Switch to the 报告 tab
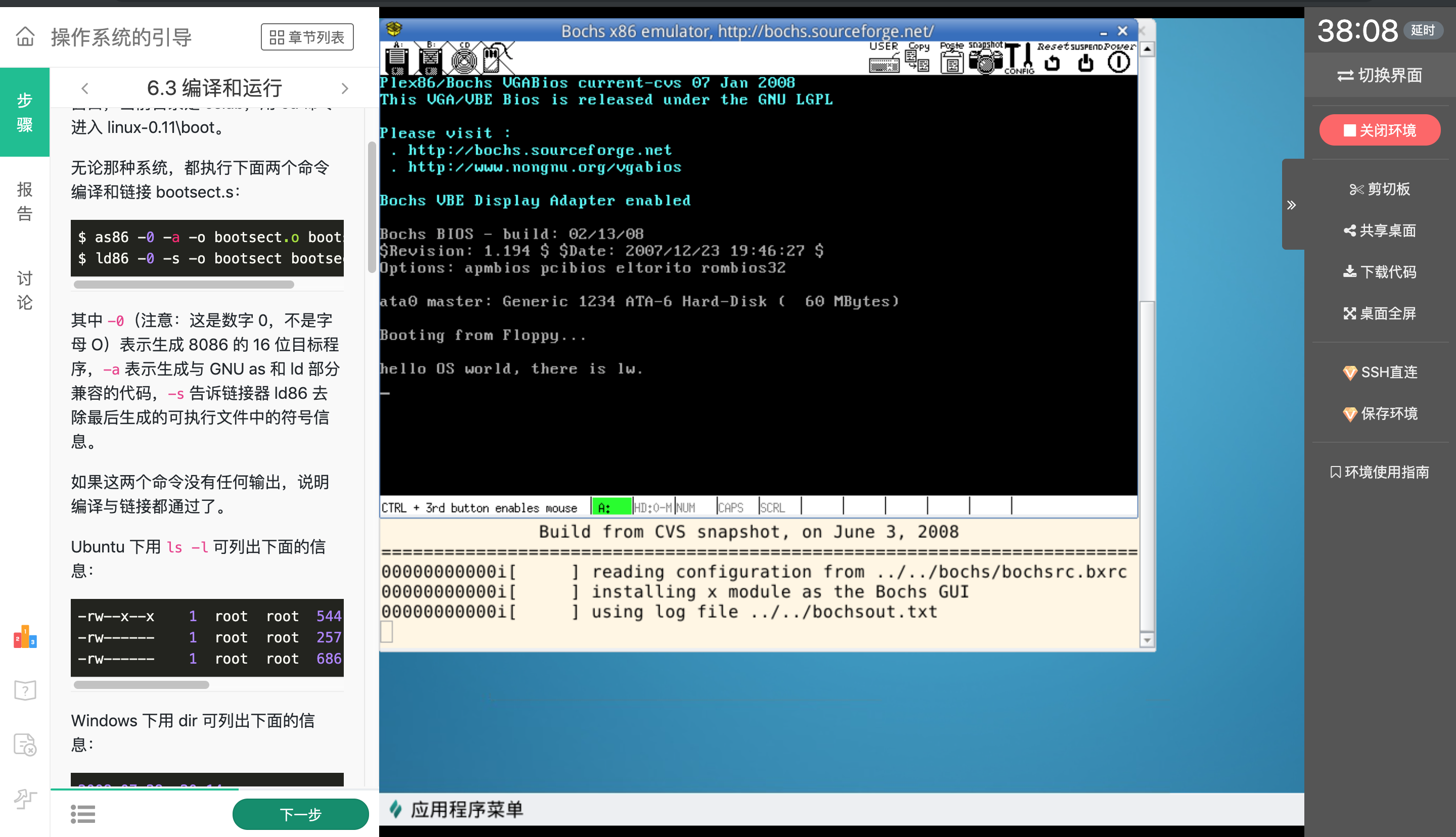This screenshot has width=1456, height=837. [25, 201]
